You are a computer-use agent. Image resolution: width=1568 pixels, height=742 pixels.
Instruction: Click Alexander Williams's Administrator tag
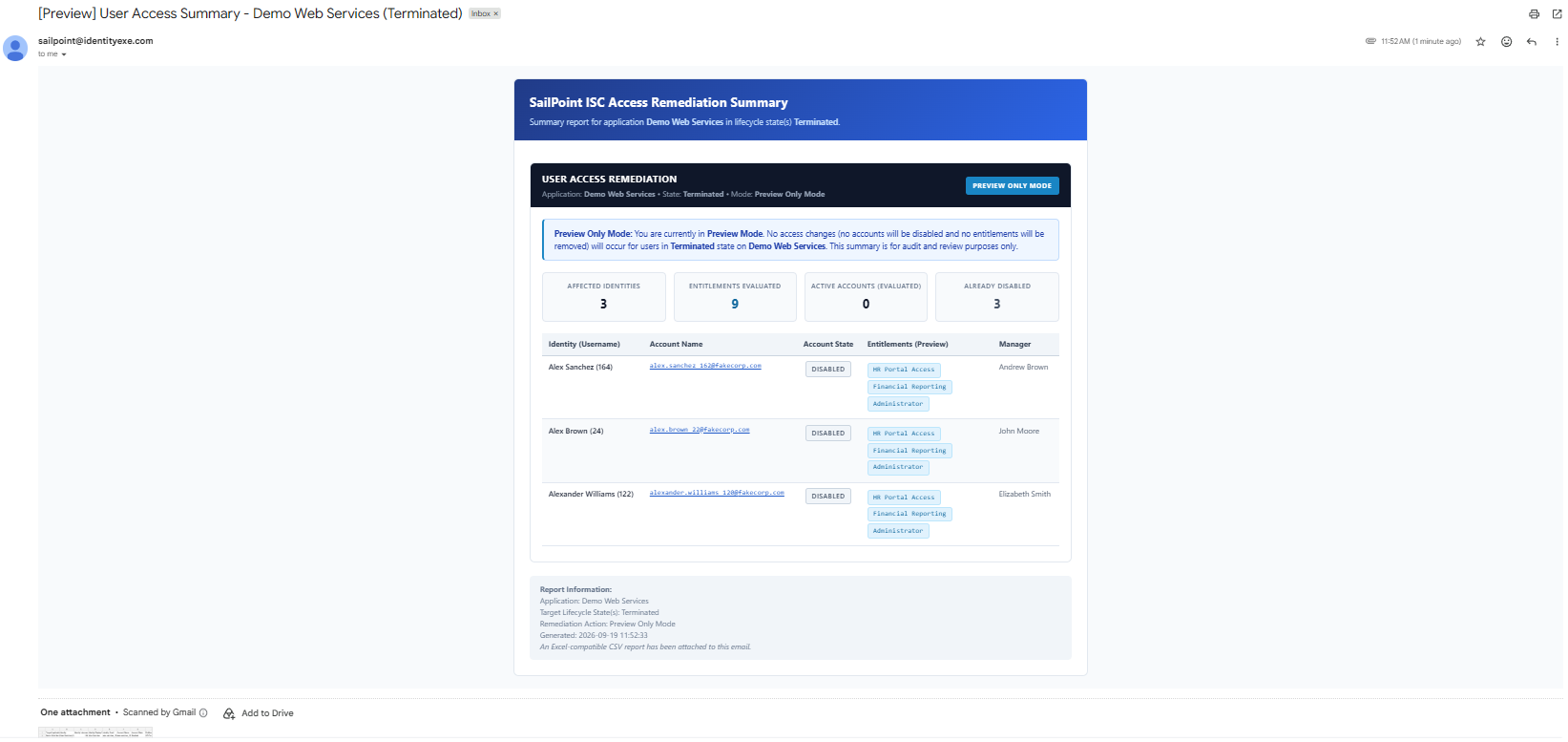898,531
